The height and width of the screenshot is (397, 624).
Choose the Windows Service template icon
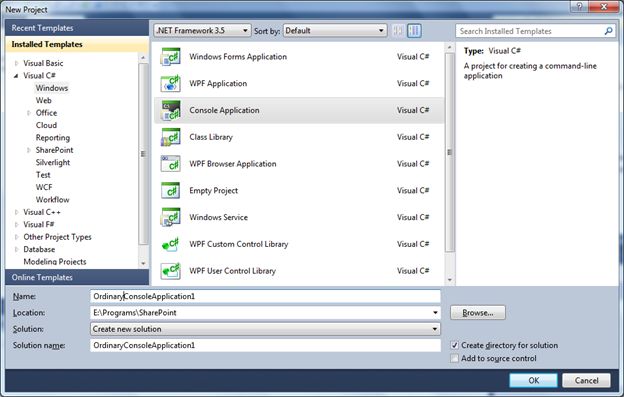point(170,217)
